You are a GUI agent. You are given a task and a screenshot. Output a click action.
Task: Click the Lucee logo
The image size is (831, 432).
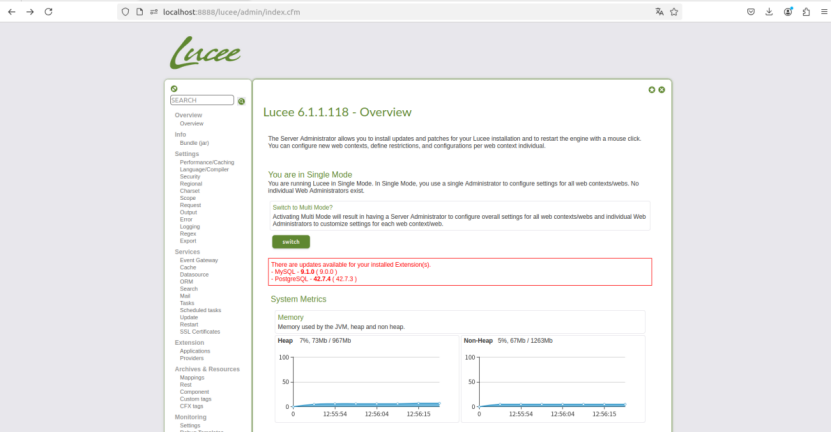click(206, 52)
